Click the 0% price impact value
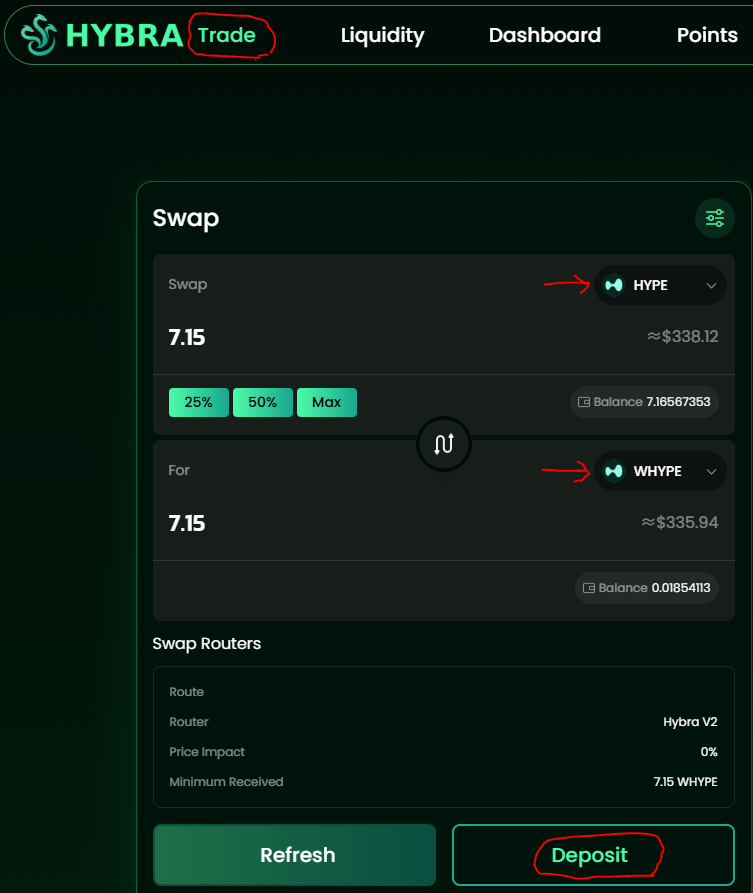 [x=709, y=752]
